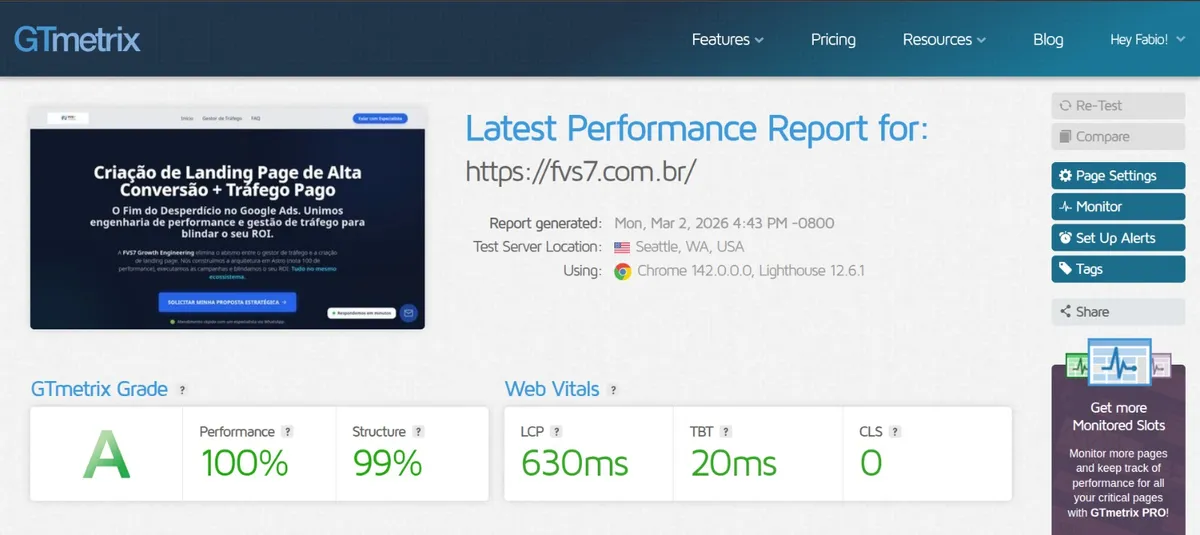The height and width of the screenshot is (535, 1200).
Task: Click the GTmetrix logo
Action: pos(77,39)
